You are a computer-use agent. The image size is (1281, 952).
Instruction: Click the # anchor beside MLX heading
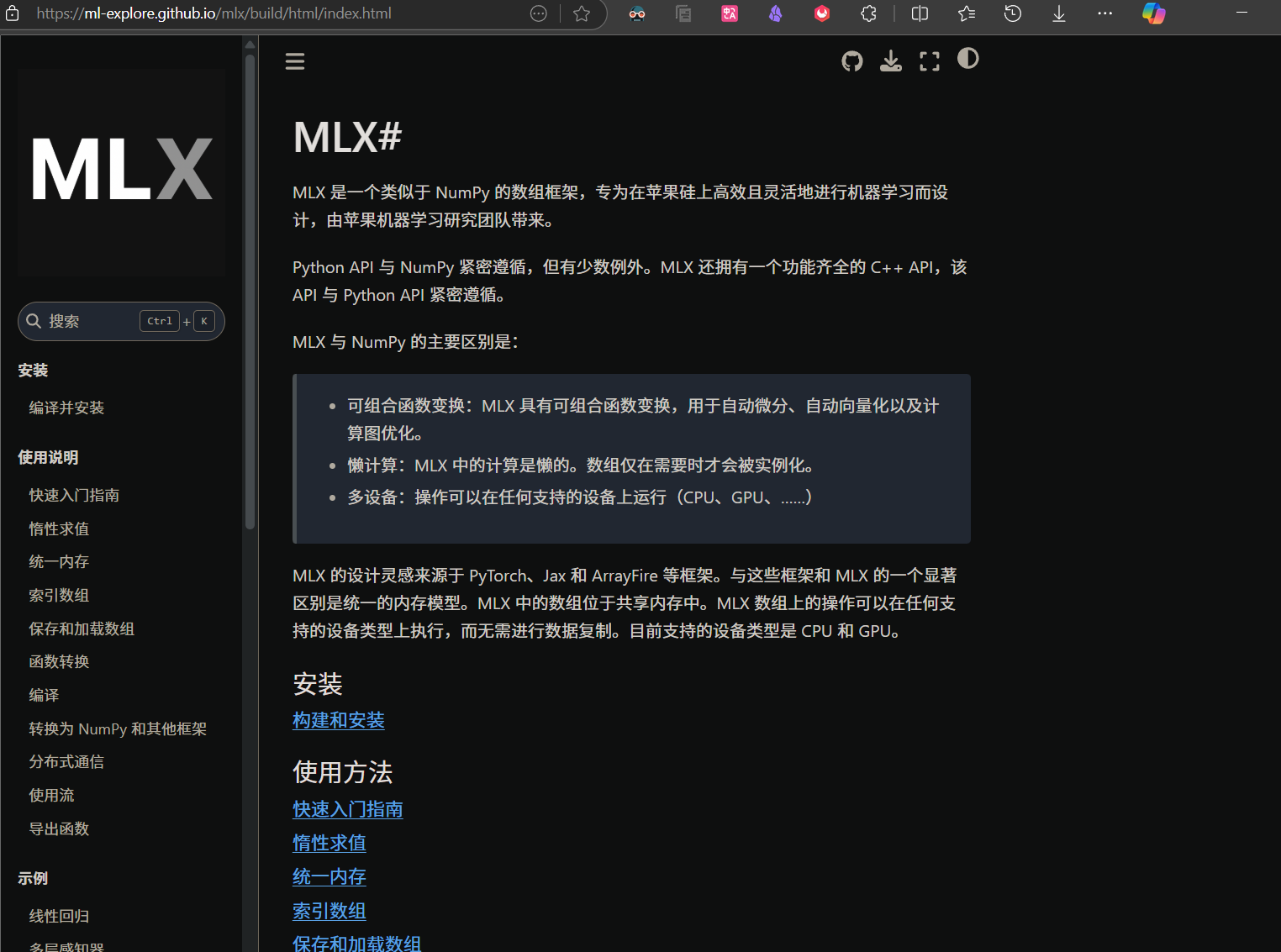point(390,137)
